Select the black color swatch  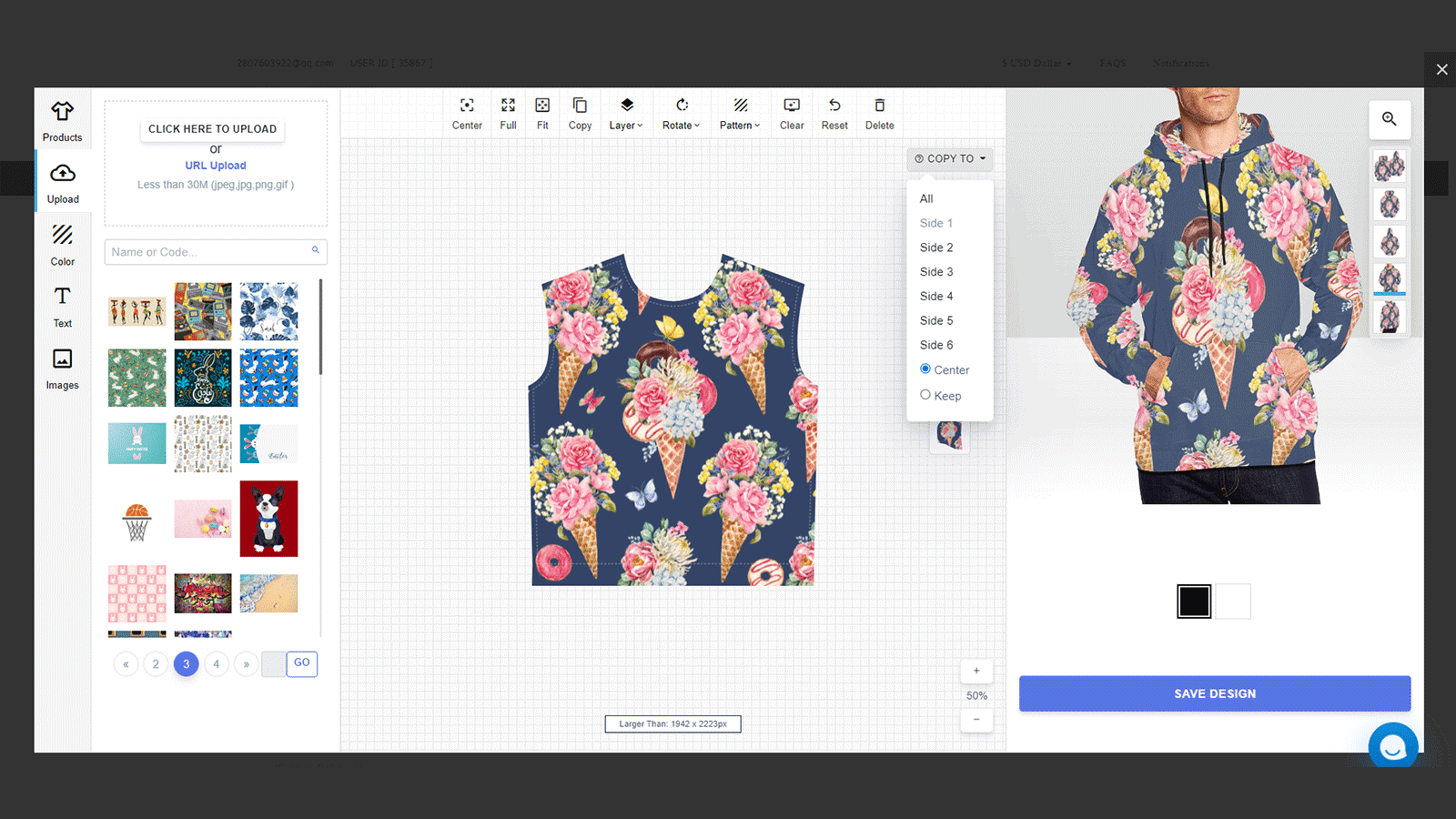tap(1194, 601)
